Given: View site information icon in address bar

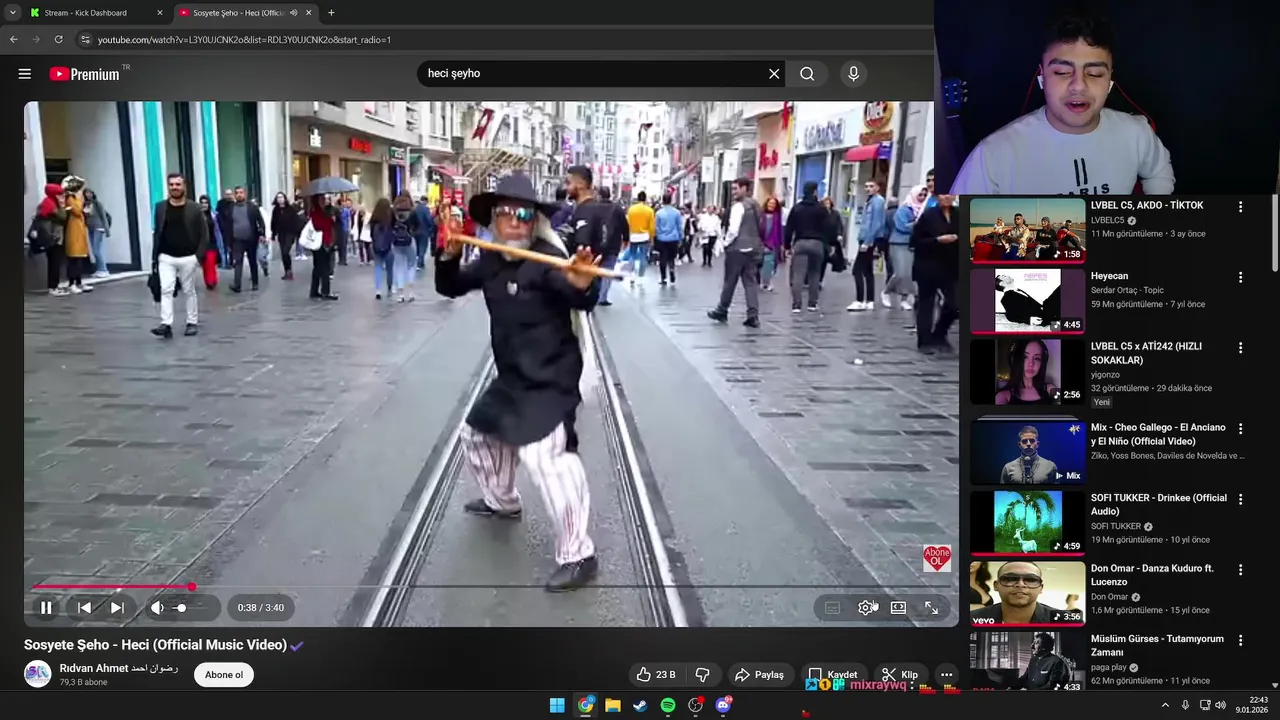Looking at the screenshot, I should click(x=86, y=40).
